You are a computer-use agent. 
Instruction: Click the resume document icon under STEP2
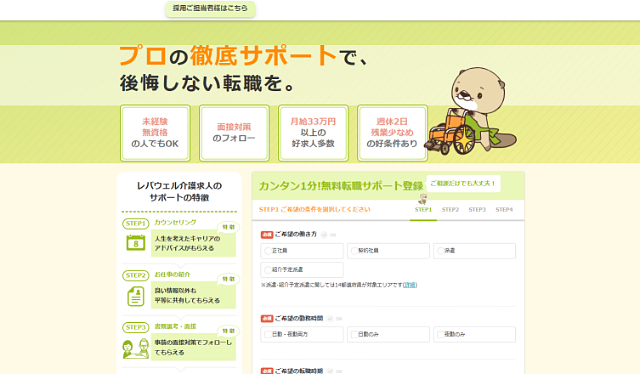[136, 296]
